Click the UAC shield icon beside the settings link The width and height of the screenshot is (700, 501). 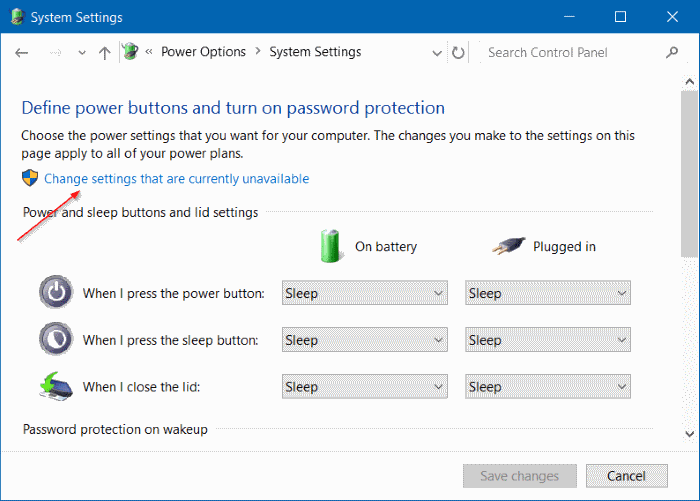click(30, 178)
